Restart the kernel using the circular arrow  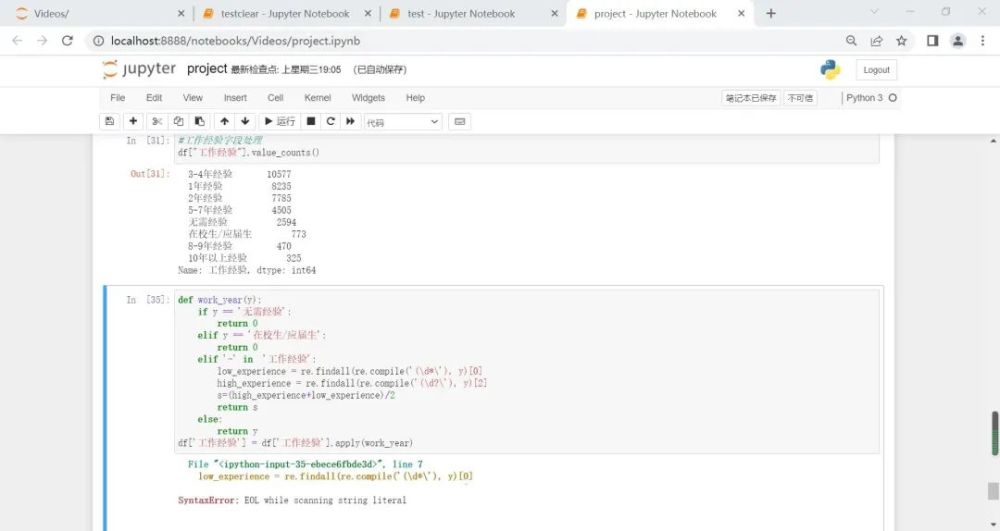pos(330,121)
